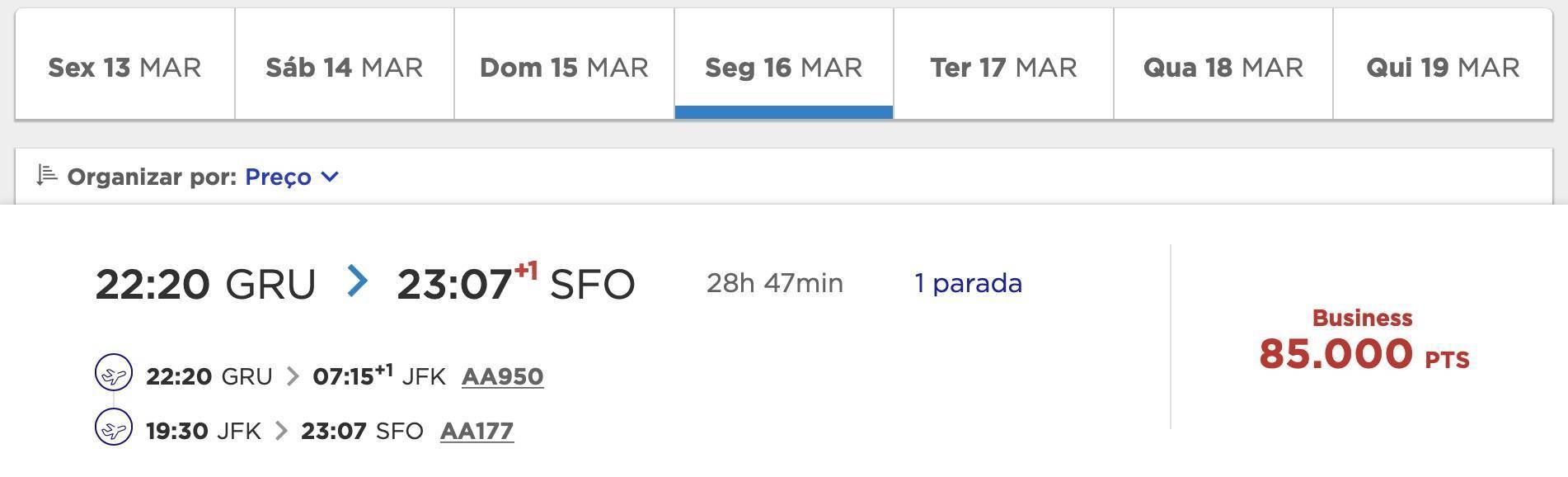Screen dimensions: 1568x477
Task: Pick the Qui 19 MAR date tab
Action: pyautogui.click(x=1443, y=64)
